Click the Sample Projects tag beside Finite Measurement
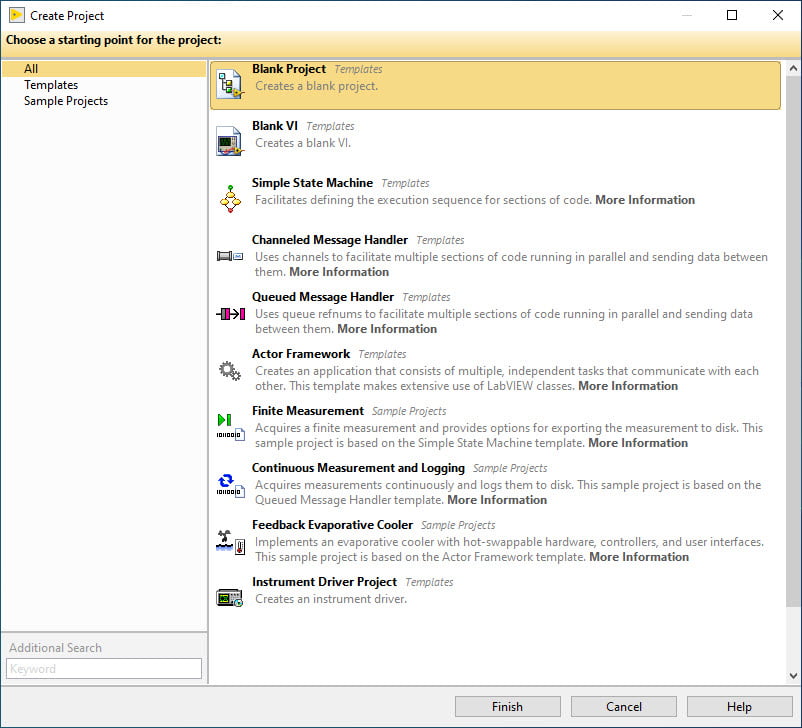Viewport: 802px width, 728px height. [x=409, y=411]
